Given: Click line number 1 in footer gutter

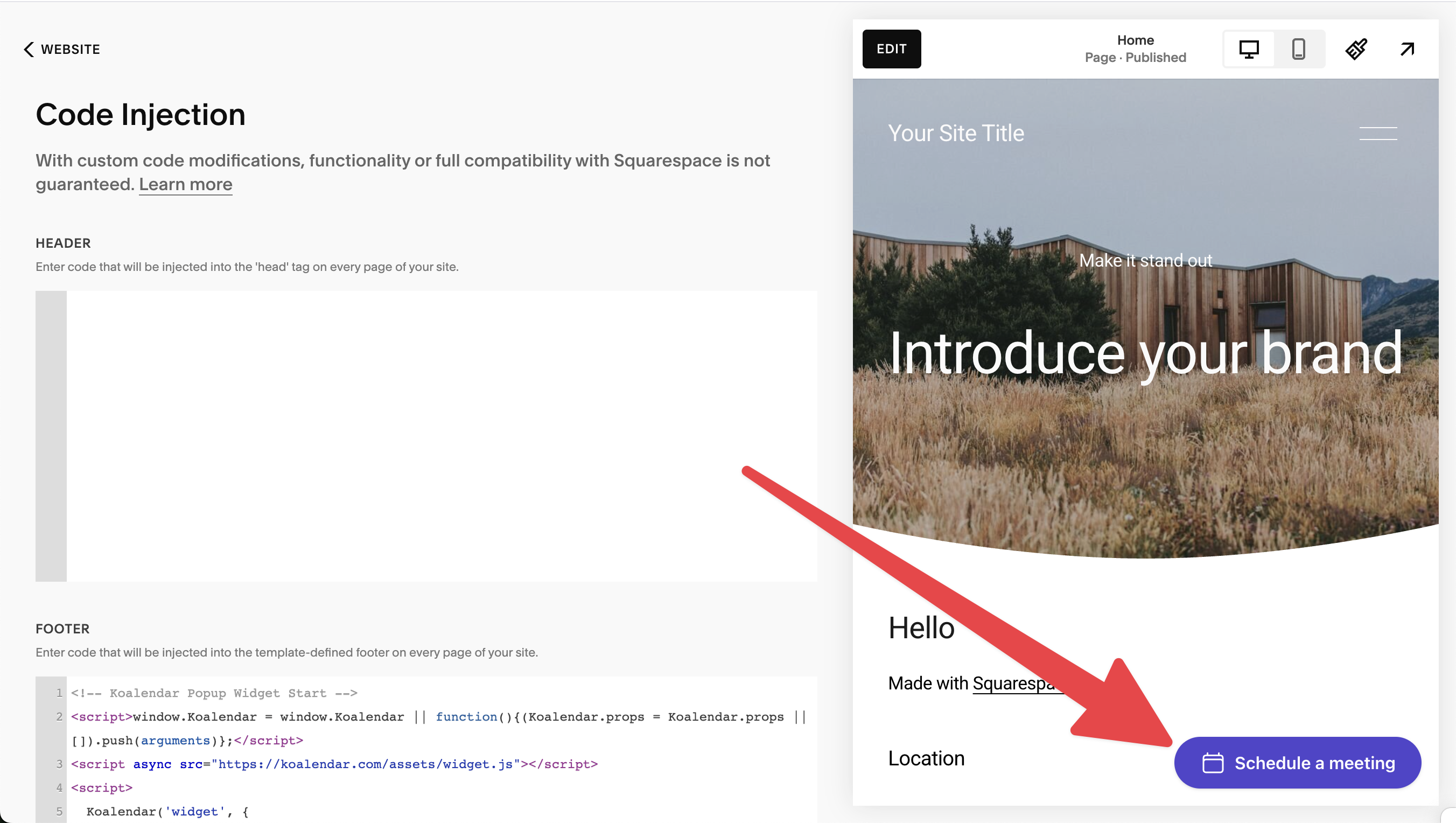Looking at the screenshot, I should click(x=59, y=693).
